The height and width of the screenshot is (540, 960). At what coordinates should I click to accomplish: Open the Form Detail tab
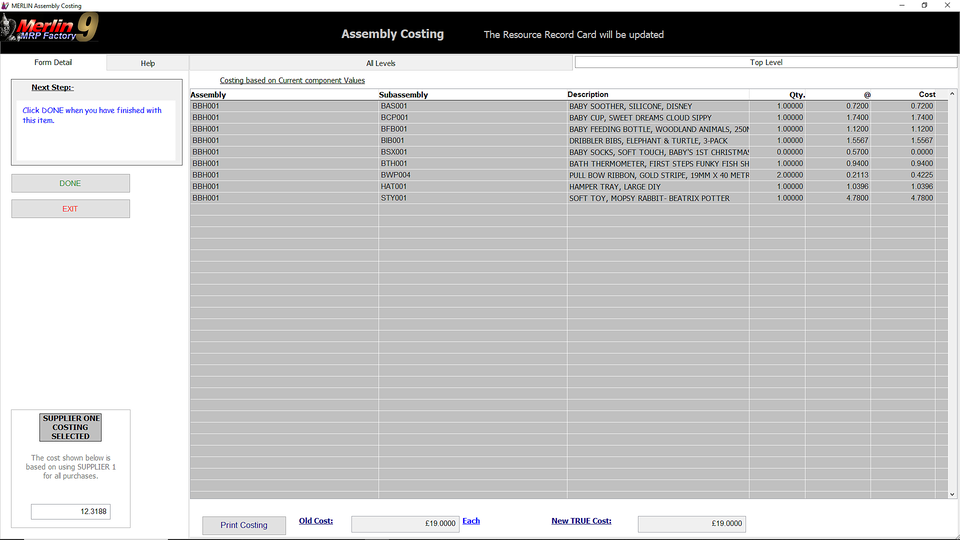[53, 63]
